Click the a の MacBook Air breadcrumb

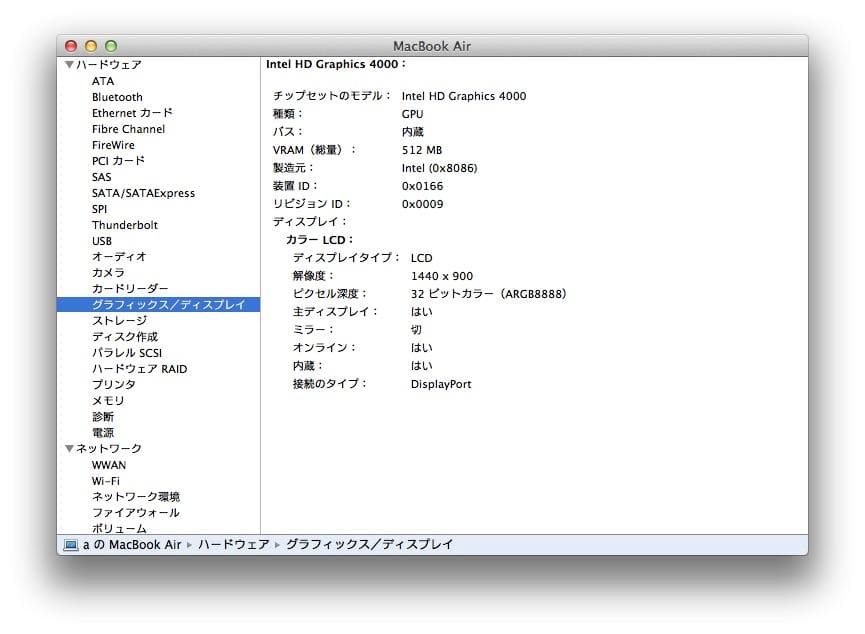coord(130,545)
